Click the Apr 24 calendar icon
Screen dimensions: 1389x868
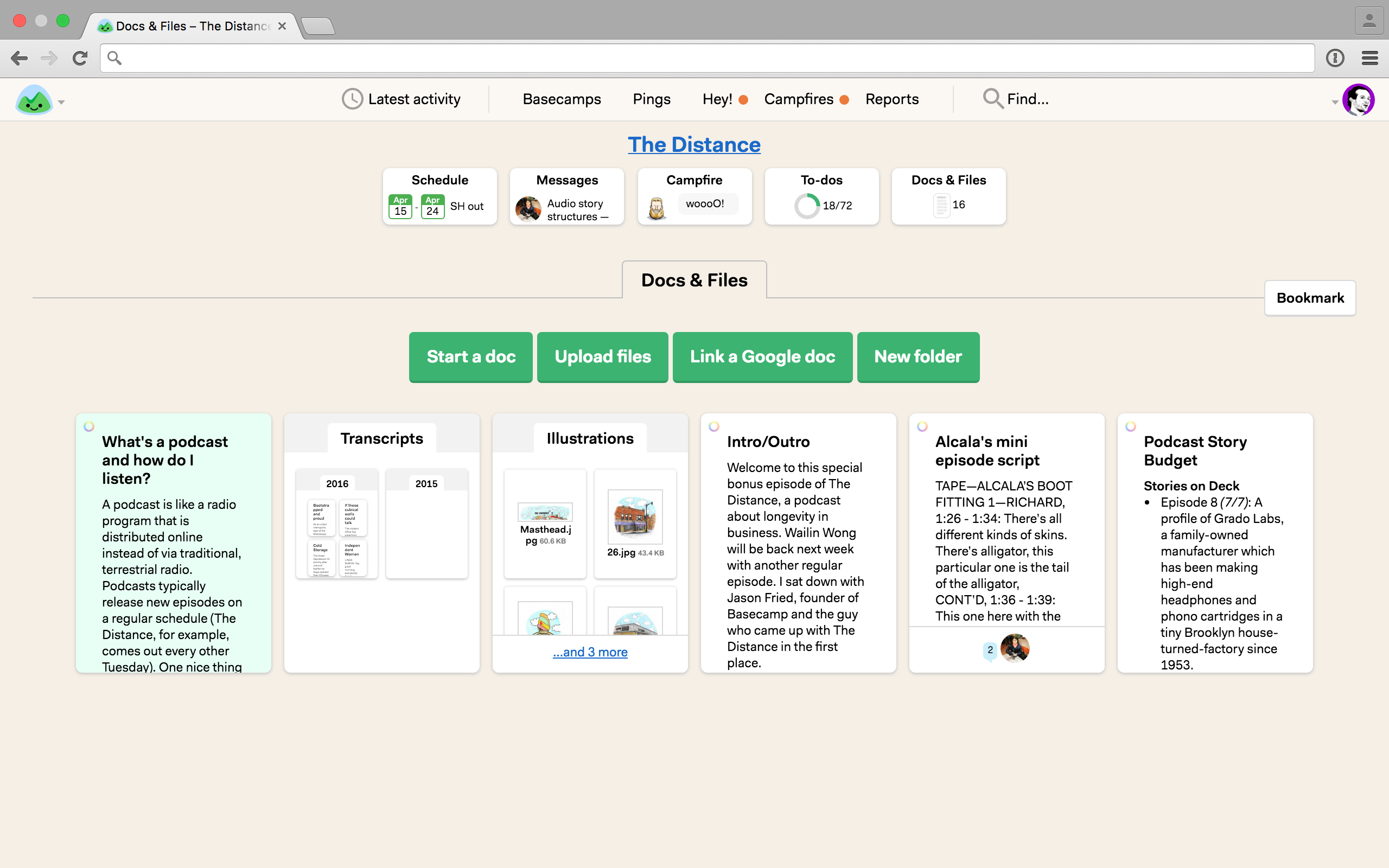432,206
